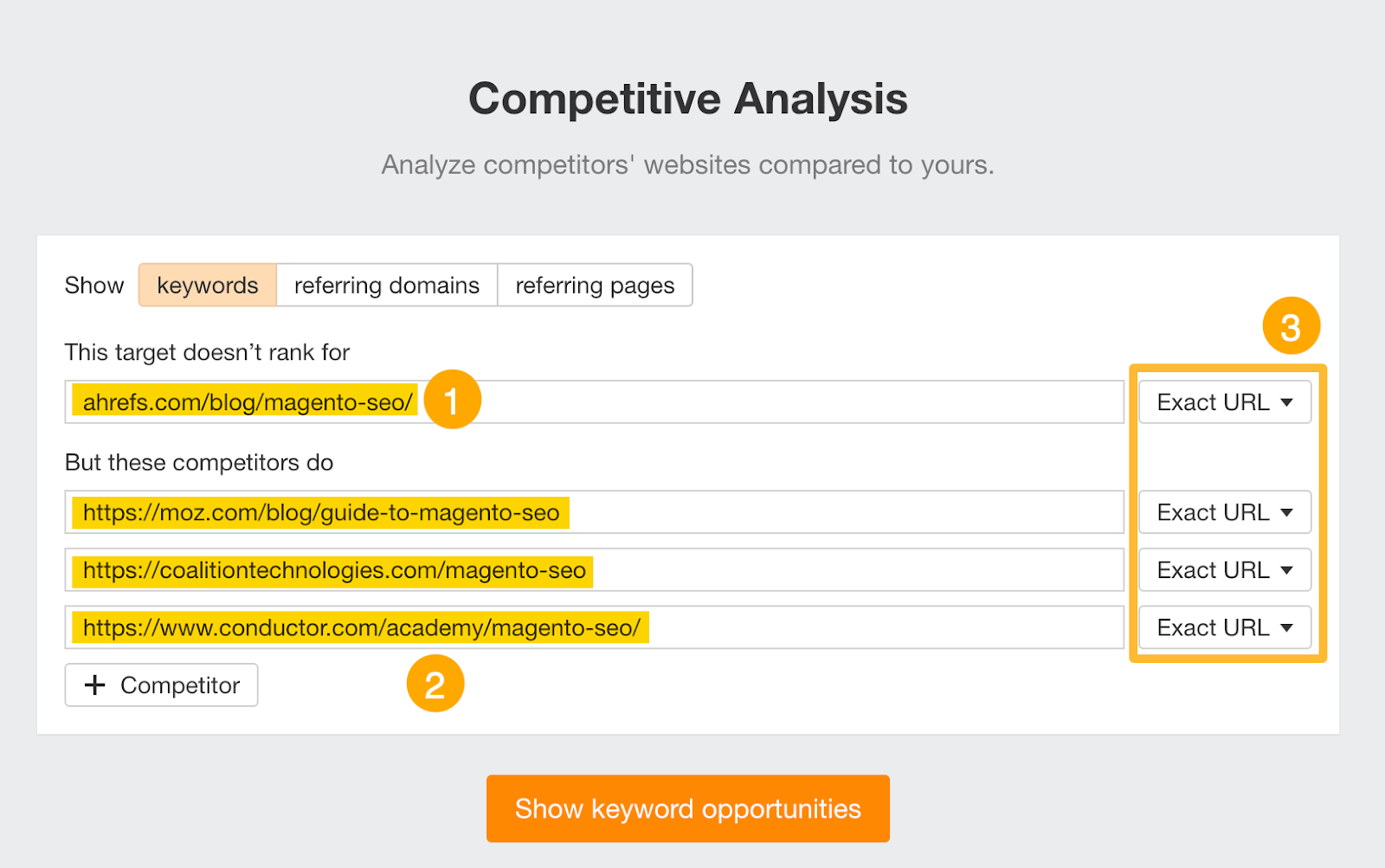Screen dimensions: 1385x868
Task: Click the caret on the conductor.com row's mode selector
Action: coord(1288,627)
